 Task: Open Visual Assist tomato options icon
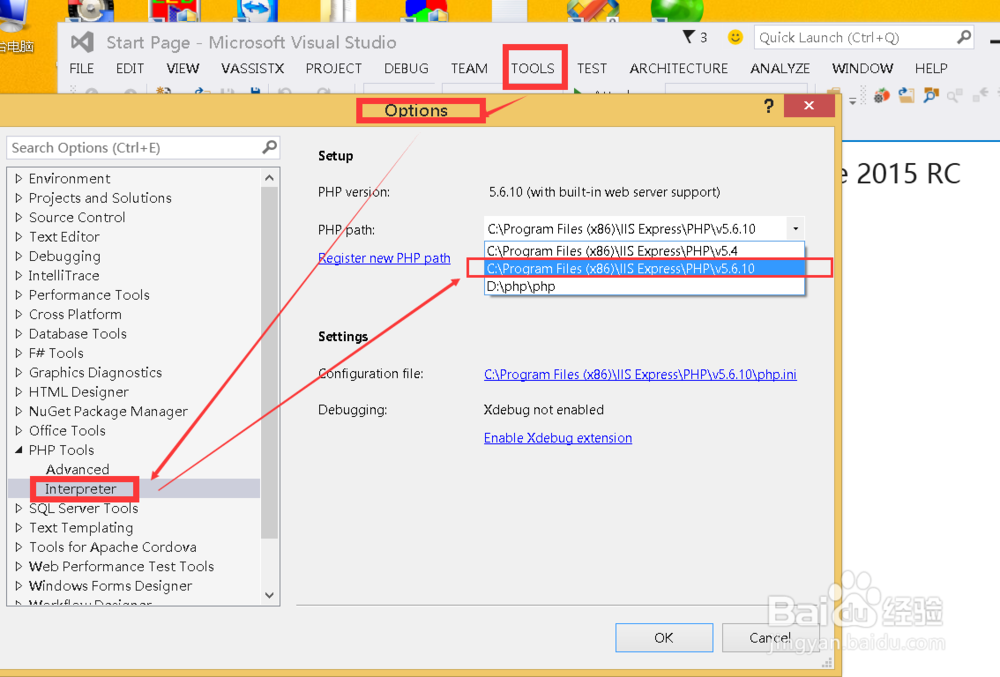(x=881, y=96)
